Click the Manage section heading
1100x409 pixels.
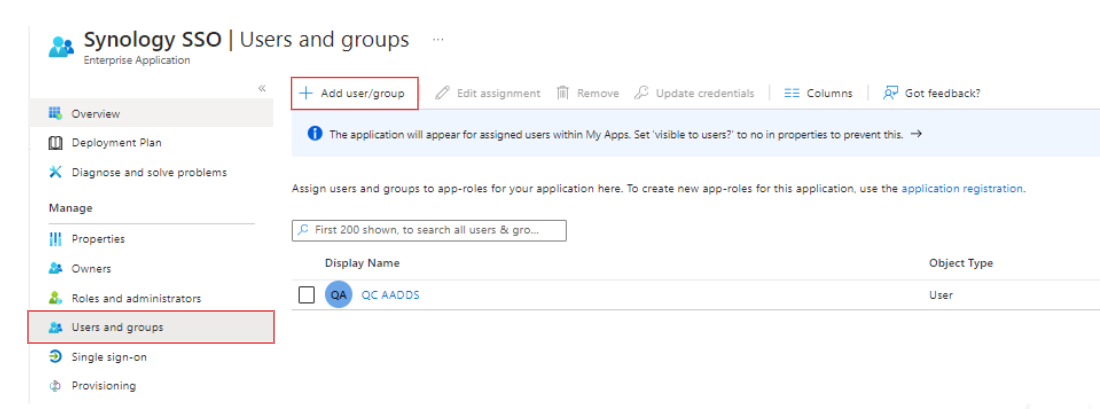pyautogui.click(x=70, y=208)
